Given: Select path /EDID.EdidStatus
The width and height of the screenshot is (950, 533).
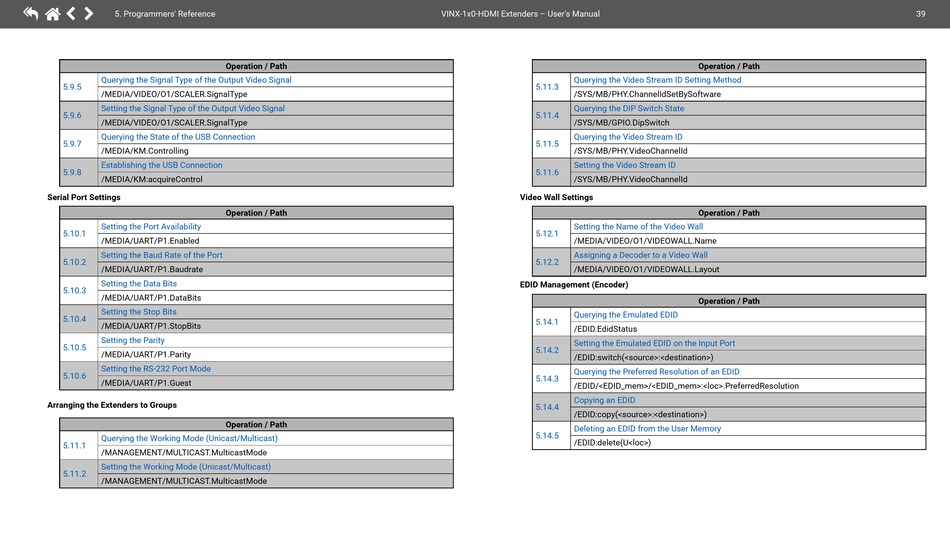Looking at the screenshot, I should click(605, 329).
